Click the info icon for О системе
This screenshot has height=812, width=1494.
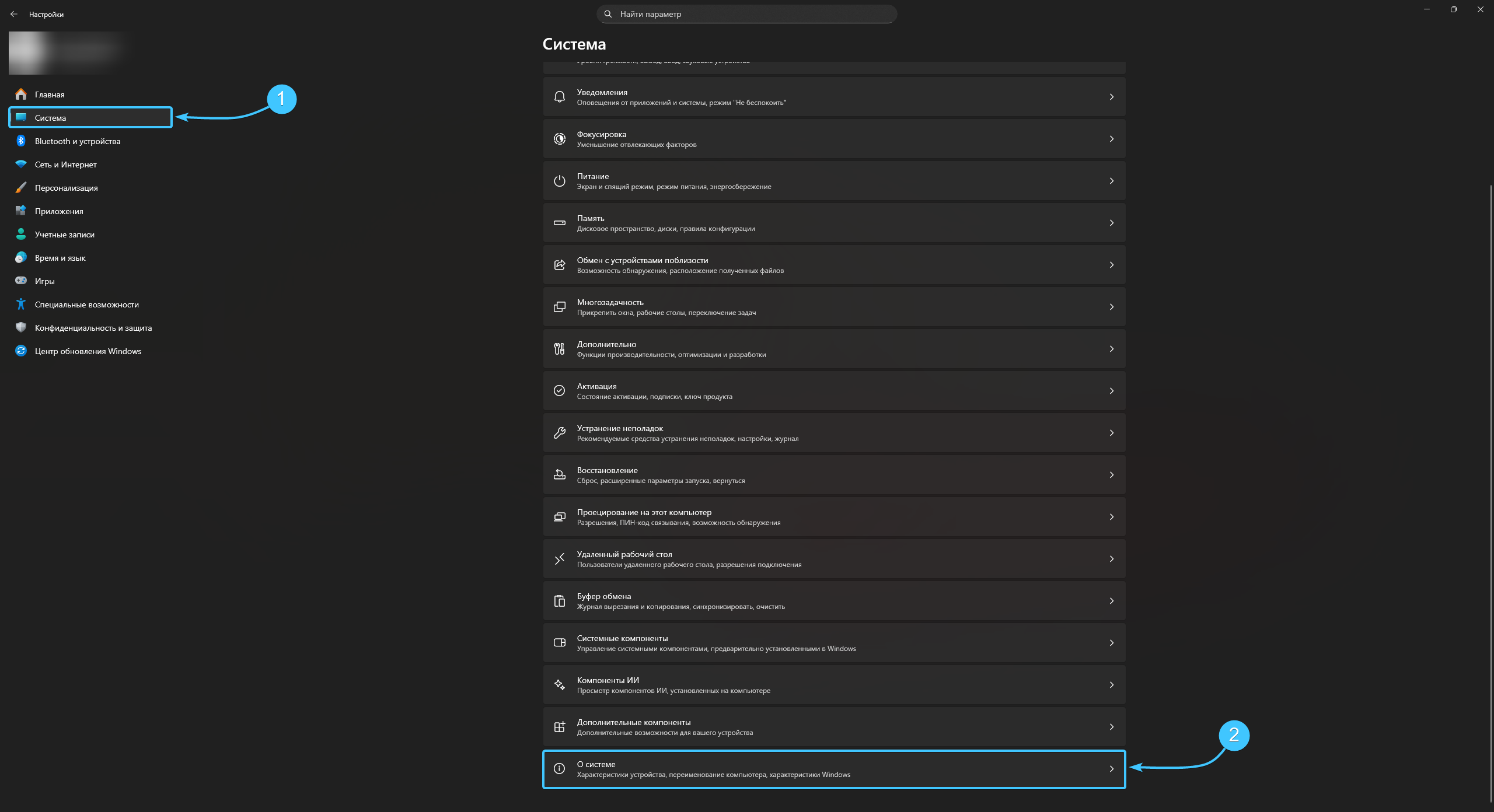coord(559,769)
